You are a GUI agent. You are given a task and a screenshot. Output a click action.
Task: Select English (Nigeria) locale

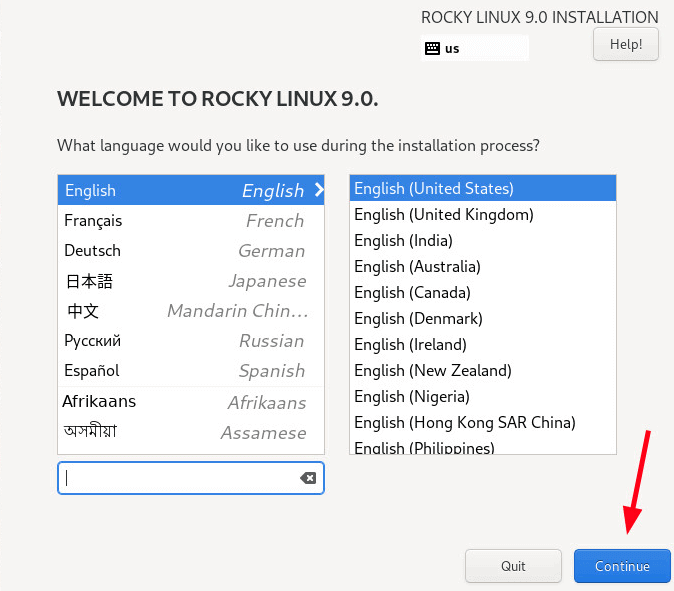click(483, 396)
